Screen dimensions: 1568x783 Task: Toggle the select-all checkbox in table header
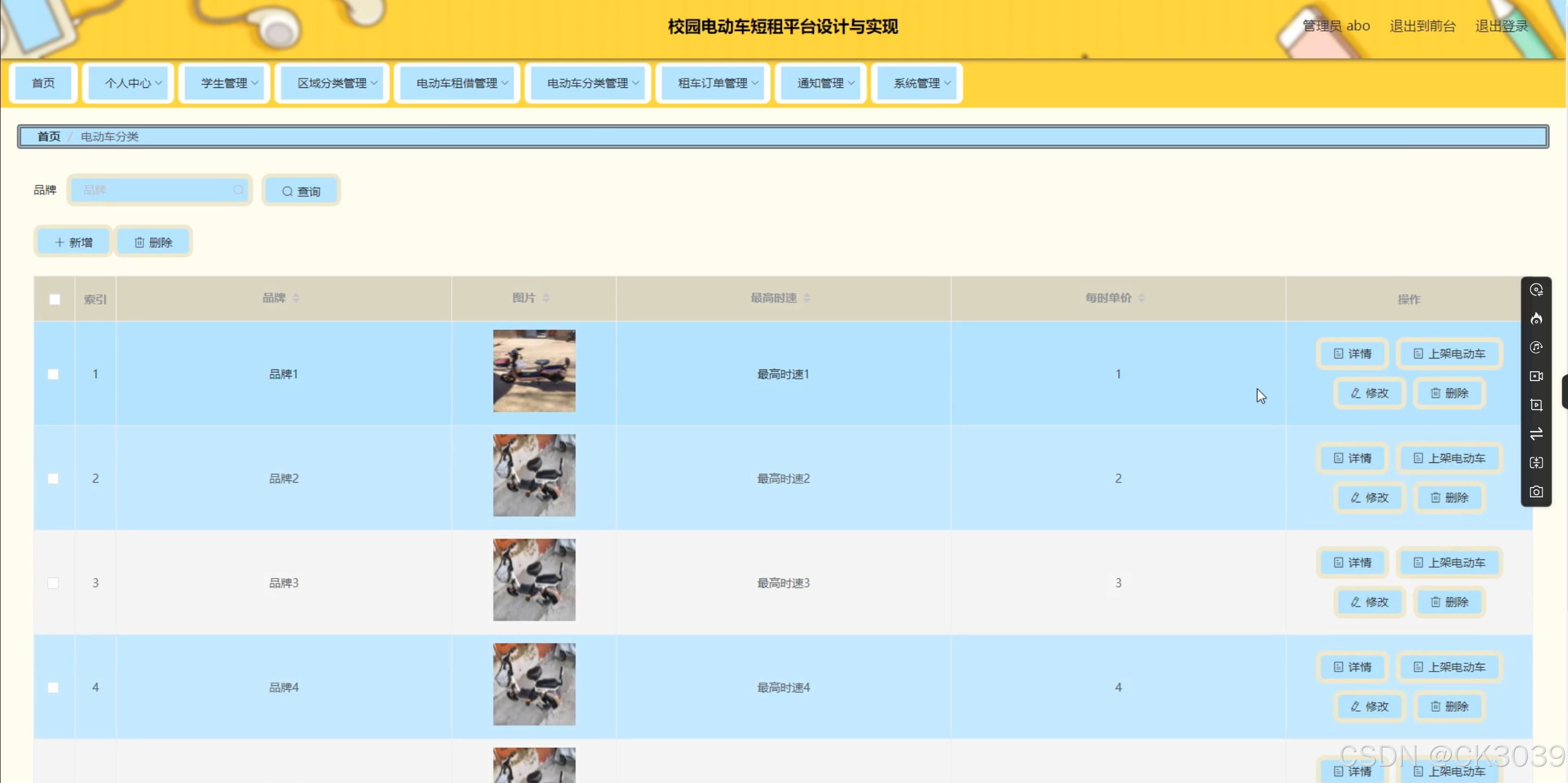[x=55, y=299]
